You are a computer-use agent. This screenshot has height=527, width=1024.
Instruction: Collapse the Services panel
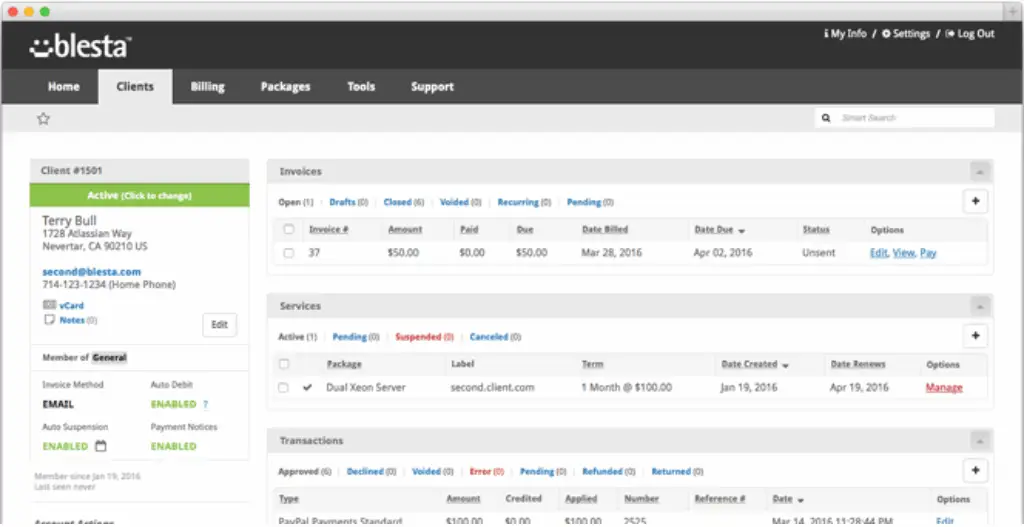point(980,306)
